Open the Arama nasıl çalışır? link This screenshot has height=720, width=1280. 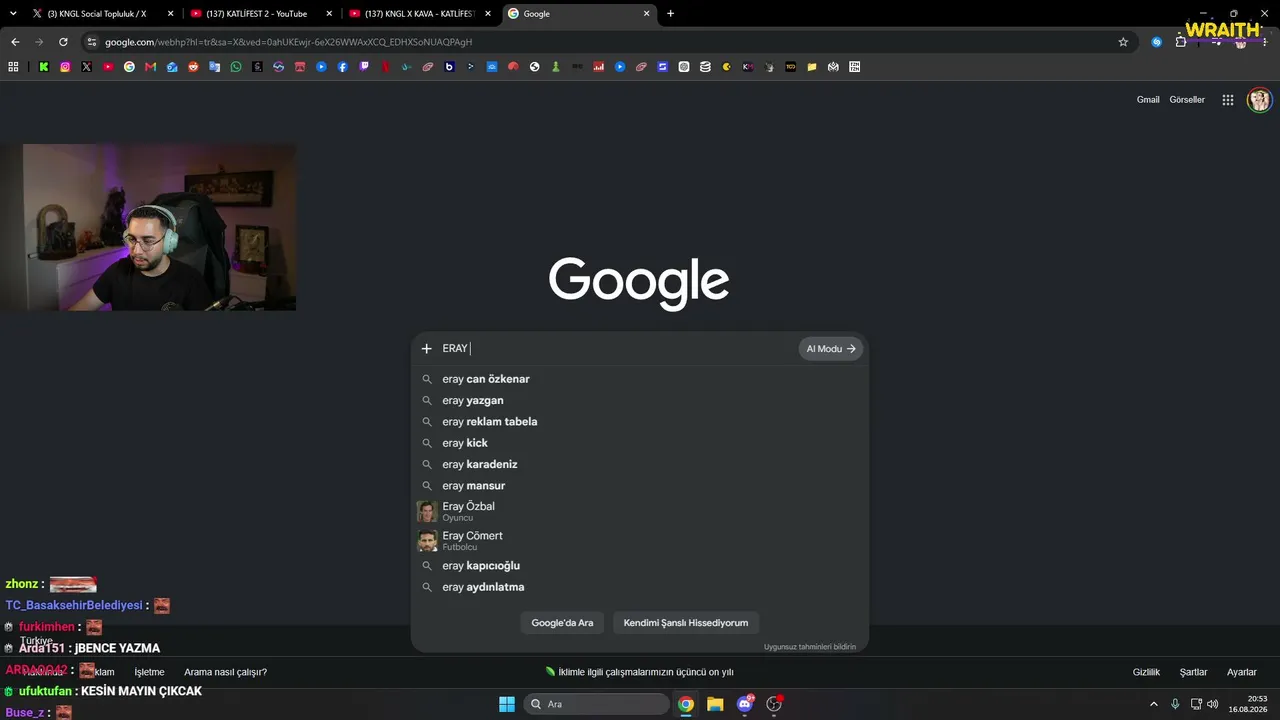coord(225,672)
